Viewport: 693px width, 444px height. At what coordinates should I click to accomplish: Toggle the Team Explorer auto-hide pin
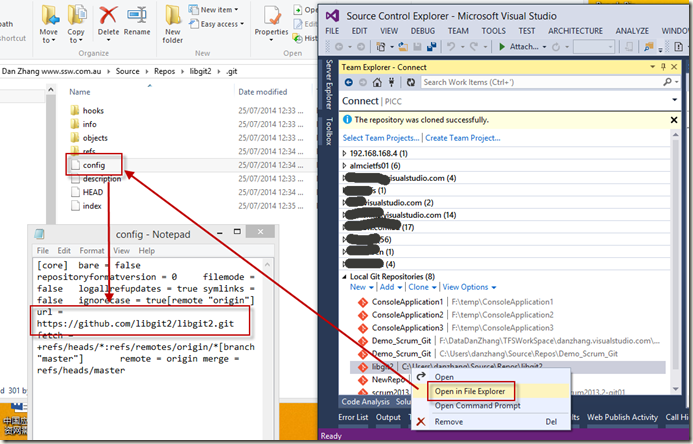tap(663, 67)
